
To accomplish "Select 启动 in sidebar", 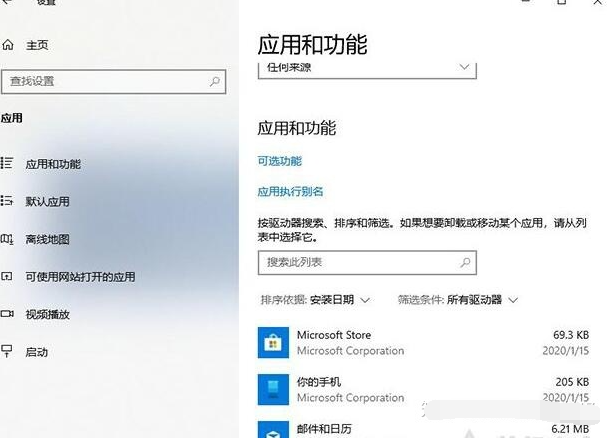I will [37, 352].
